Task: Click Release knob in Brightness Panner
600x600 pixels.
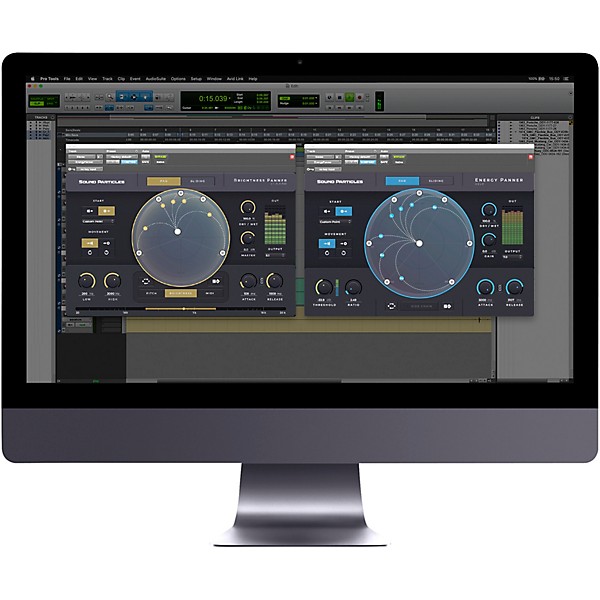Action: pos(274,281)
